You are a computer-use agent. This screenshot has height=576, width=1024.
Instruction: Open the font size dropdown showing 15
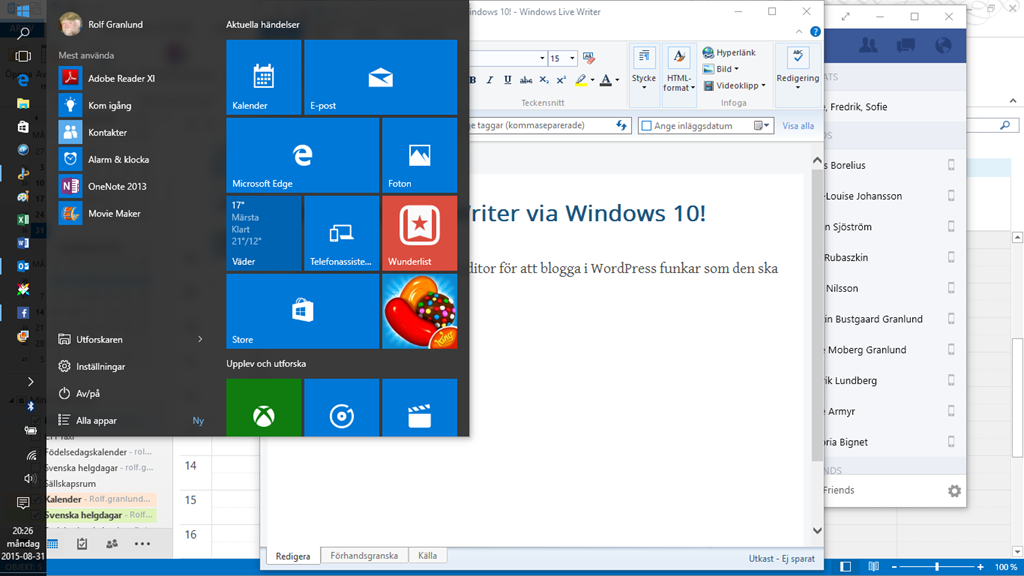pyautogui.click(x=570, y=59)
